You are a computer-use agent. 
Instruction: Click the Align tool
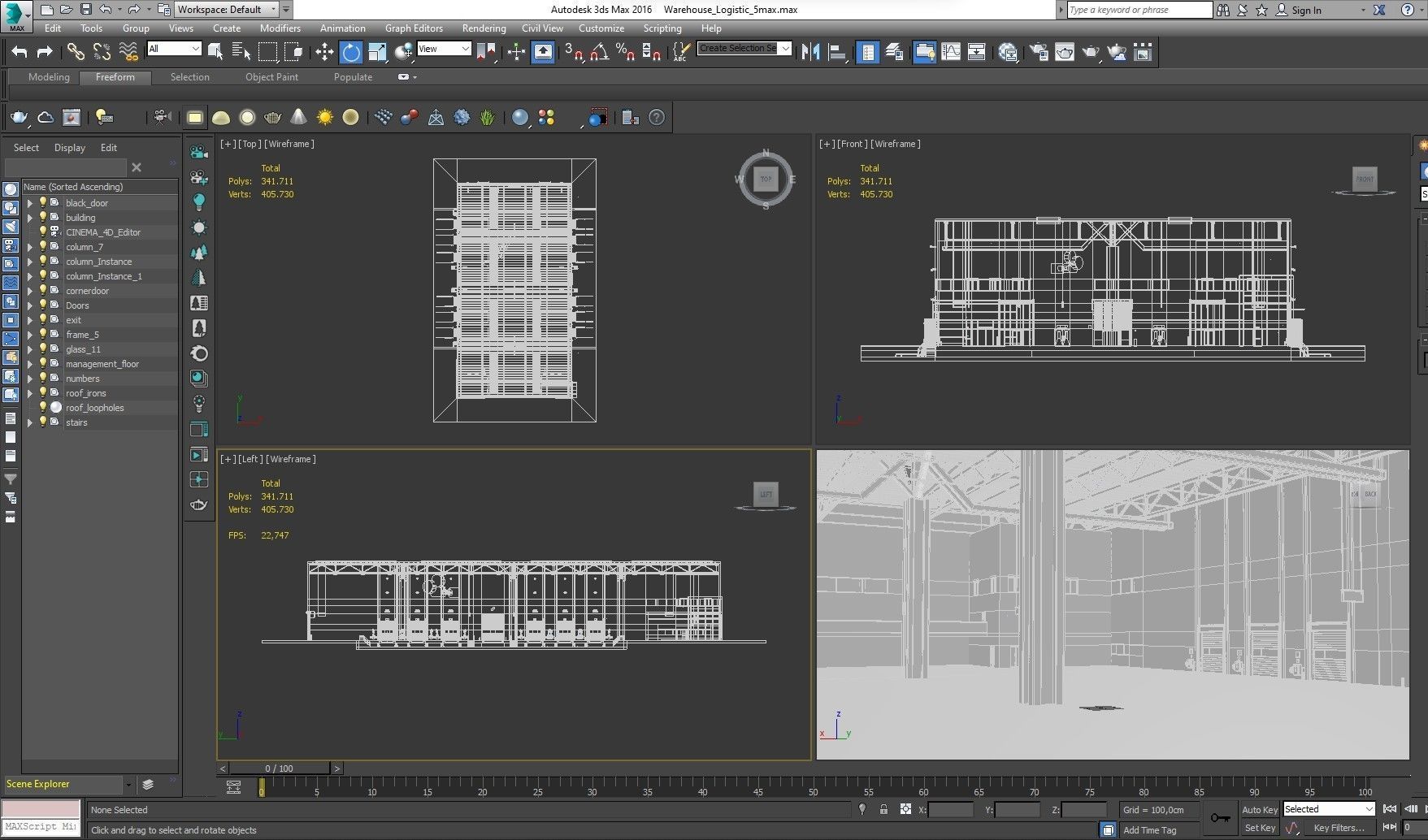click(837, 52)
